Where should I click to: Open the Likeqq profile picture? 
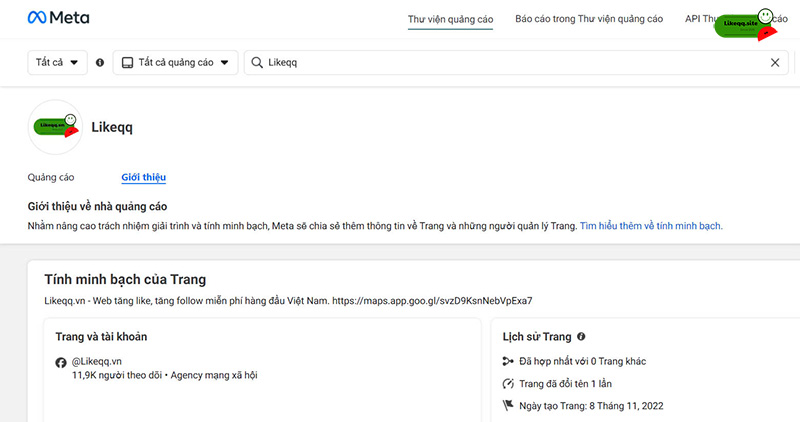[55, 127]
